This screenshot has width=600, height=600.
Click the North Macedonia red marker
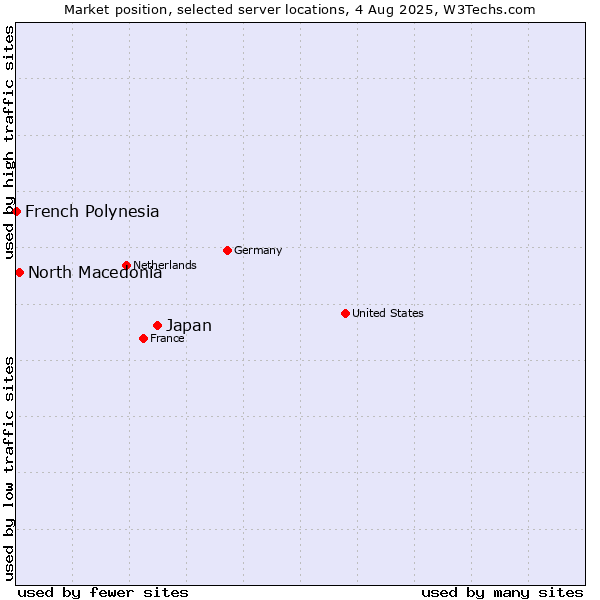coord(20,272)
